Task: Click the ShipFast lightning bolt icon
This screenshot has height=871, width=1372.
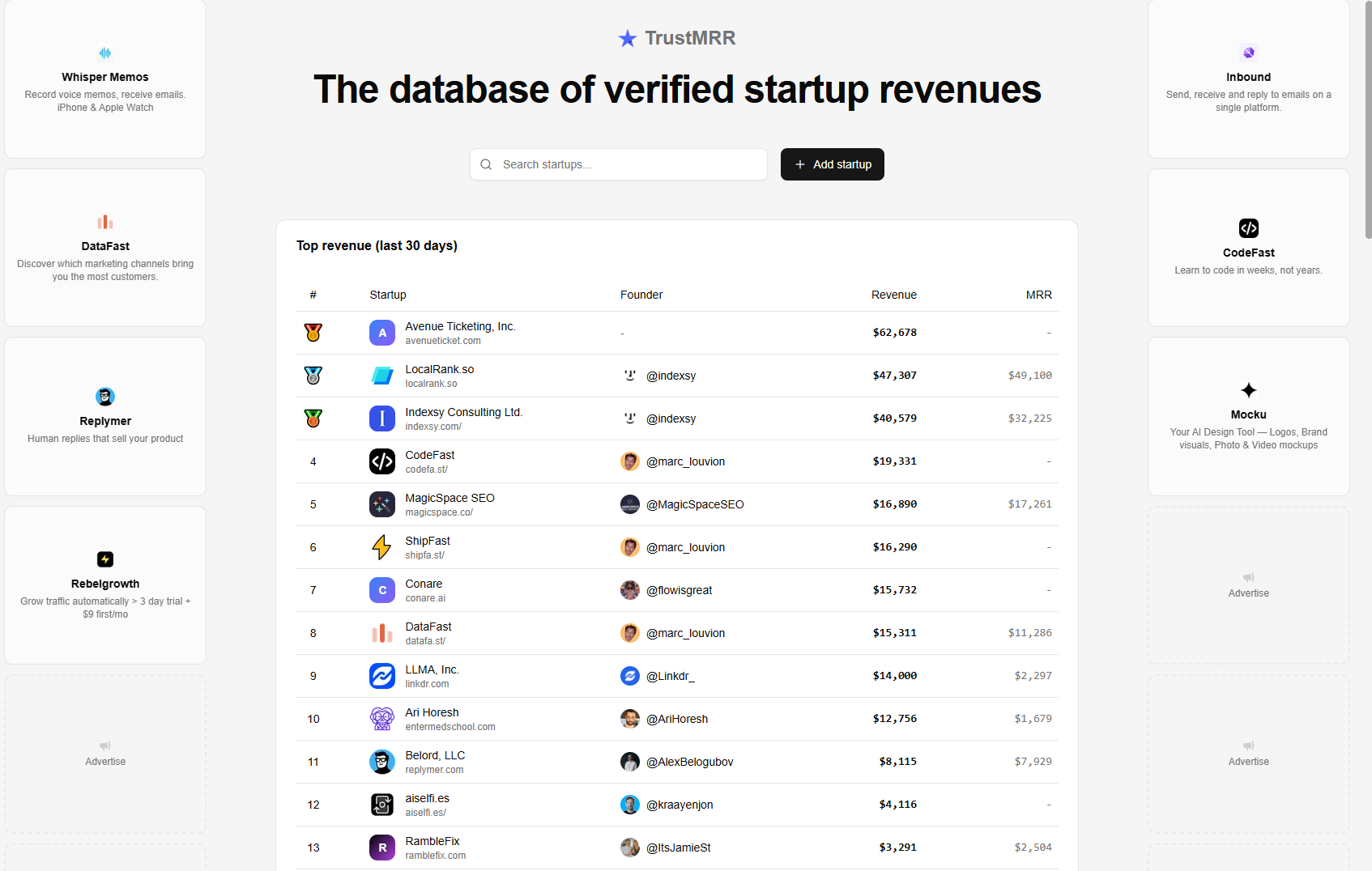Action: 382,547
